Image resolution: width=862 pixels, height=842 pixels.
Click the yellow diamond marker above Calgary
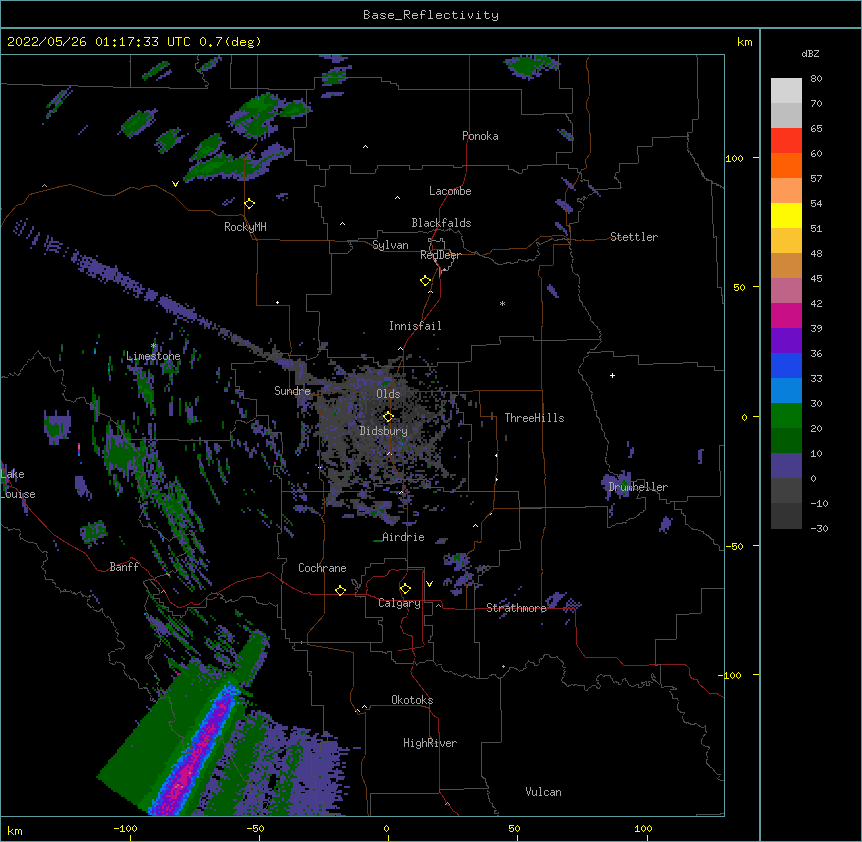[x=405, y=589]
